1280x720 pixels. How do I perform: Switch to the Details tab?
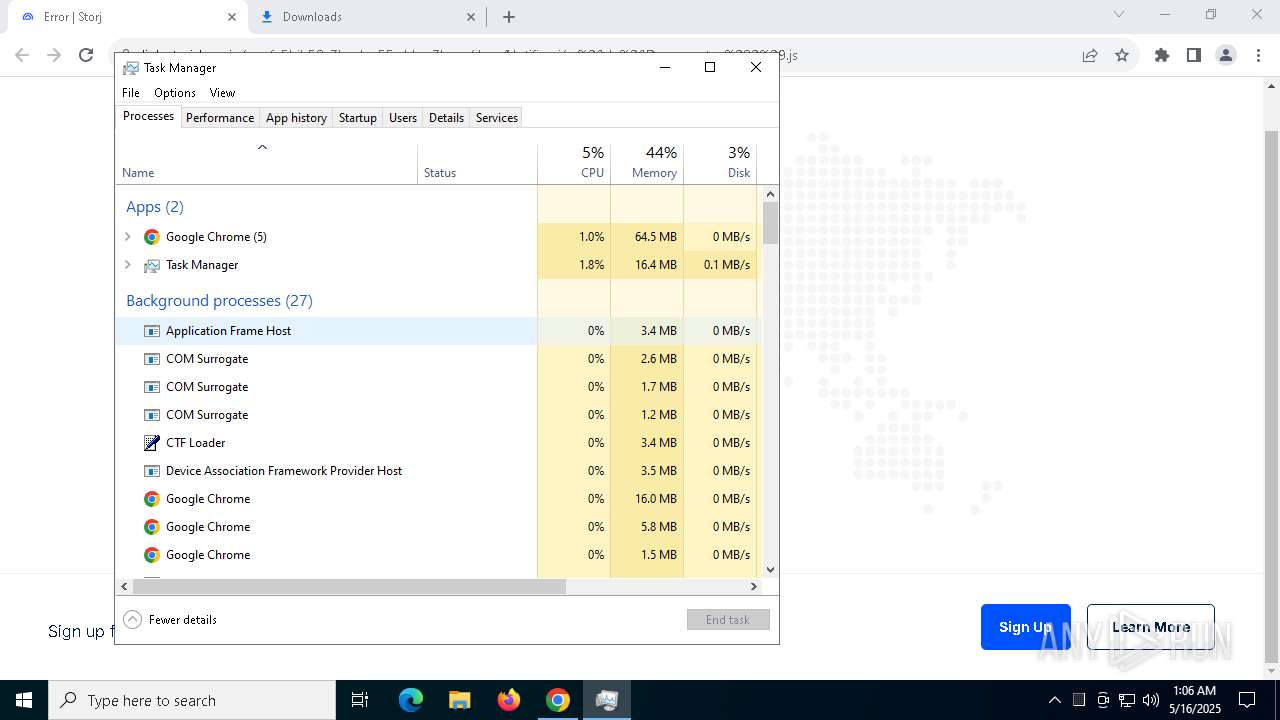pyautogui.click(x=446, y=118)
